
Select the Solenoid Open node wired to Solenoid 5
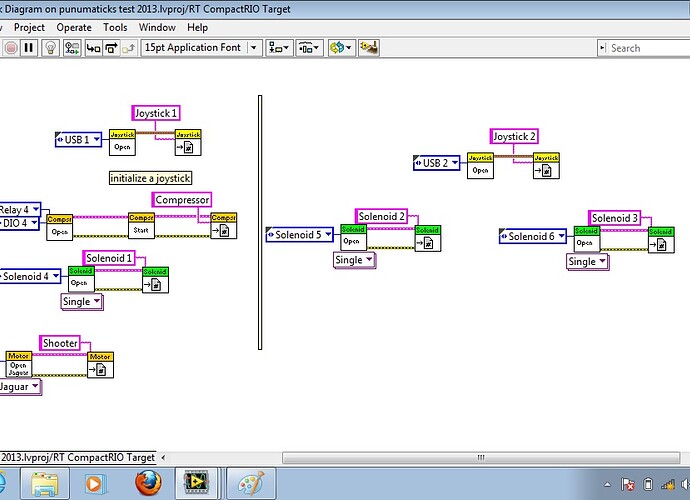point(353,237)
